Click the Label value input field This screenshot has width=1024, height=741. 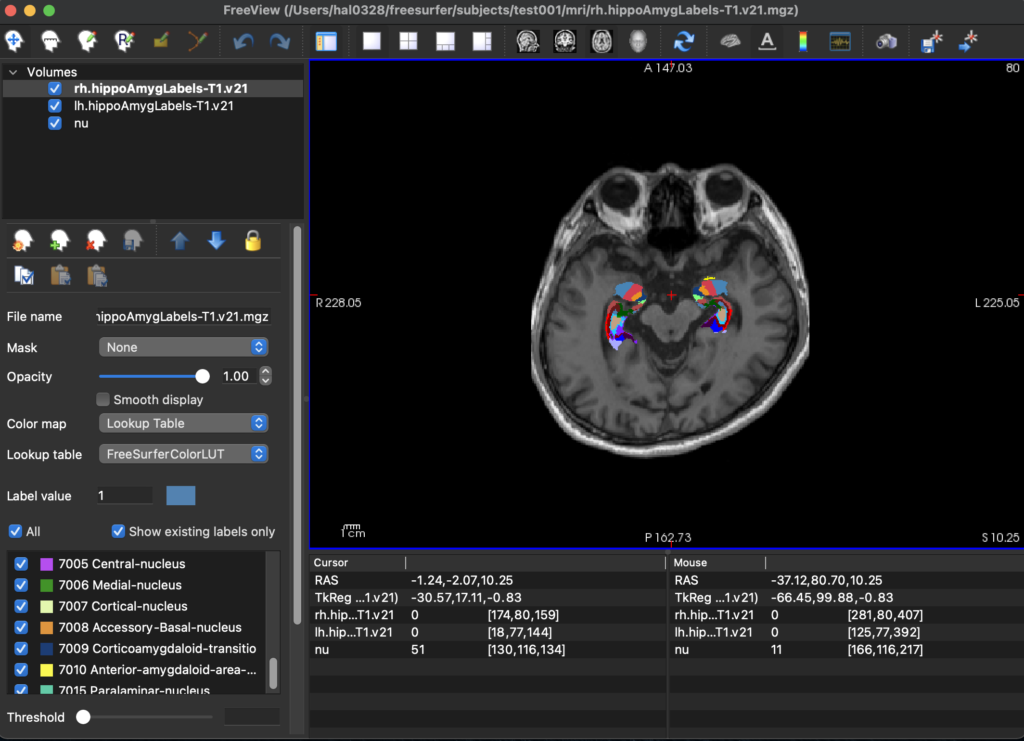coord(124,496)
